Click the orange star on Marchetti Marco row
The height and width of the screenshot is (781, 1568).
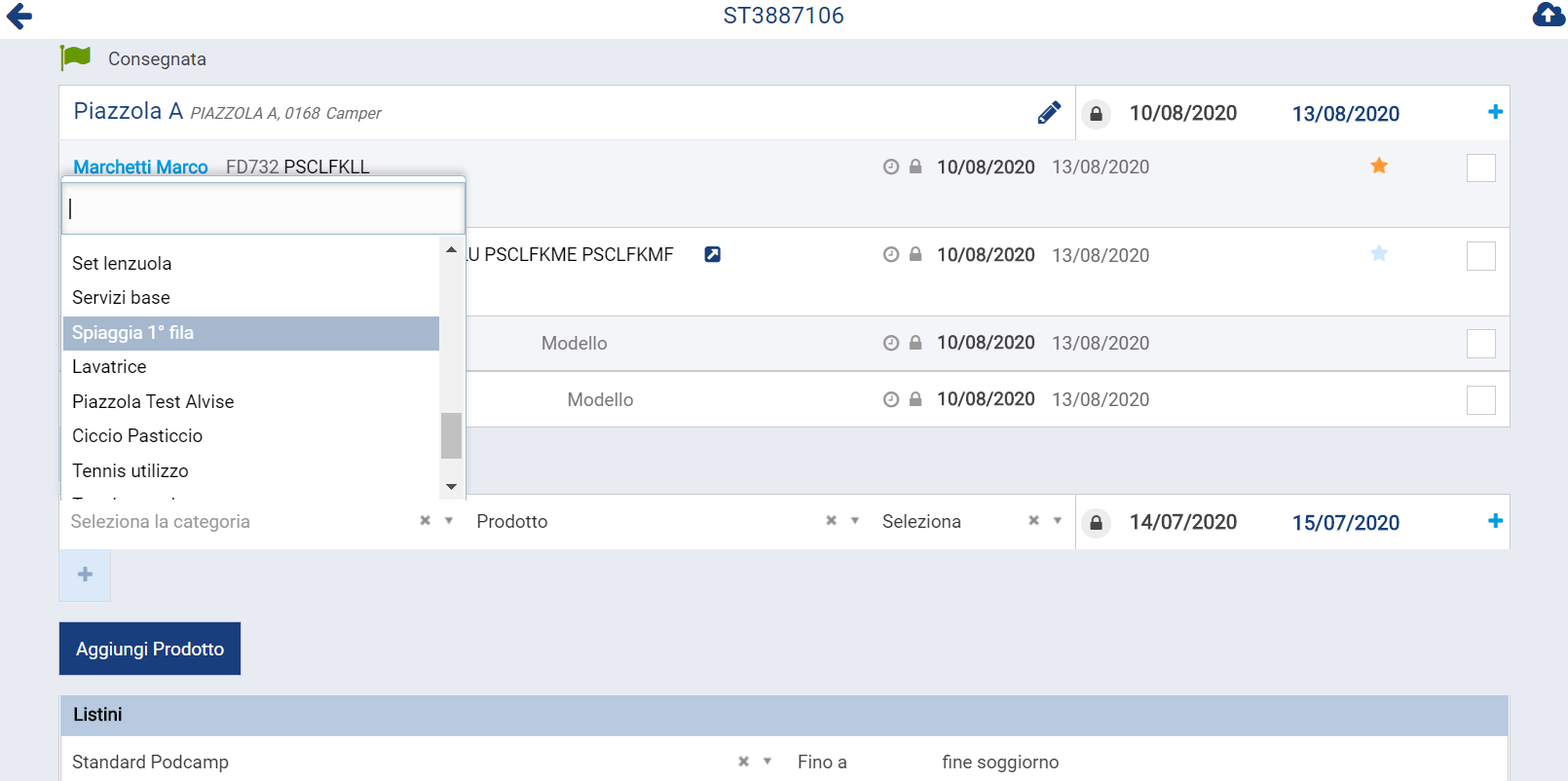[1378, 167]
